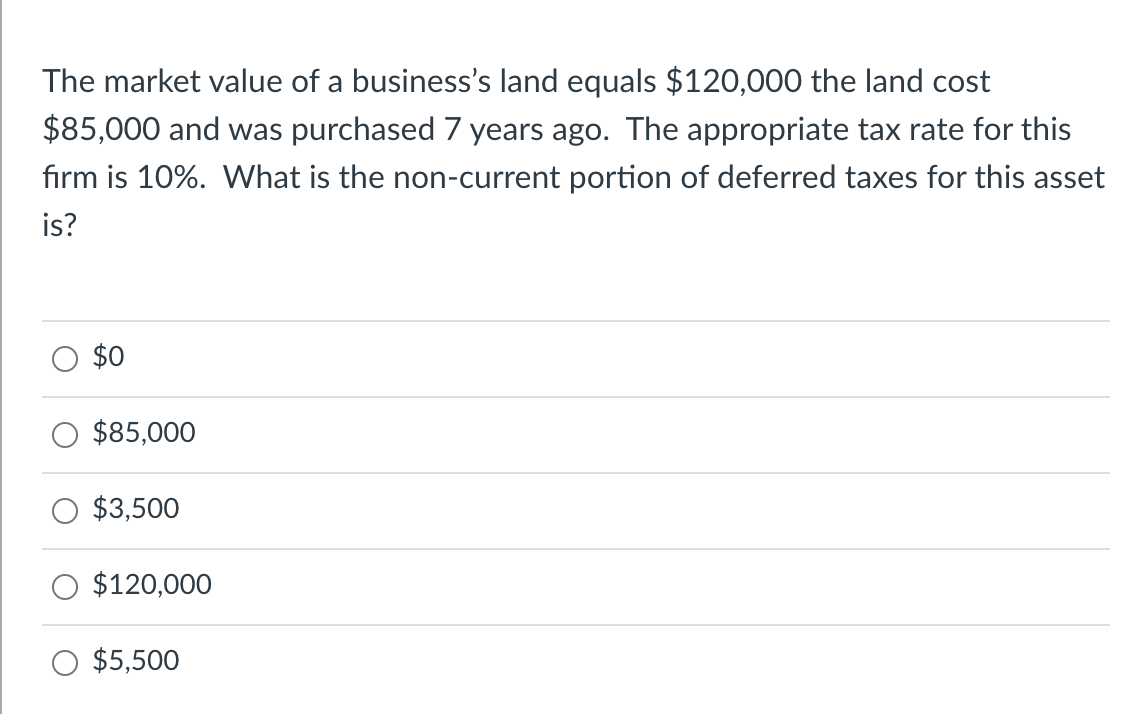The height and width of the screenshot is (714, 1130).
Task: Click the $5,500 radio button circle
Action: 65,662
